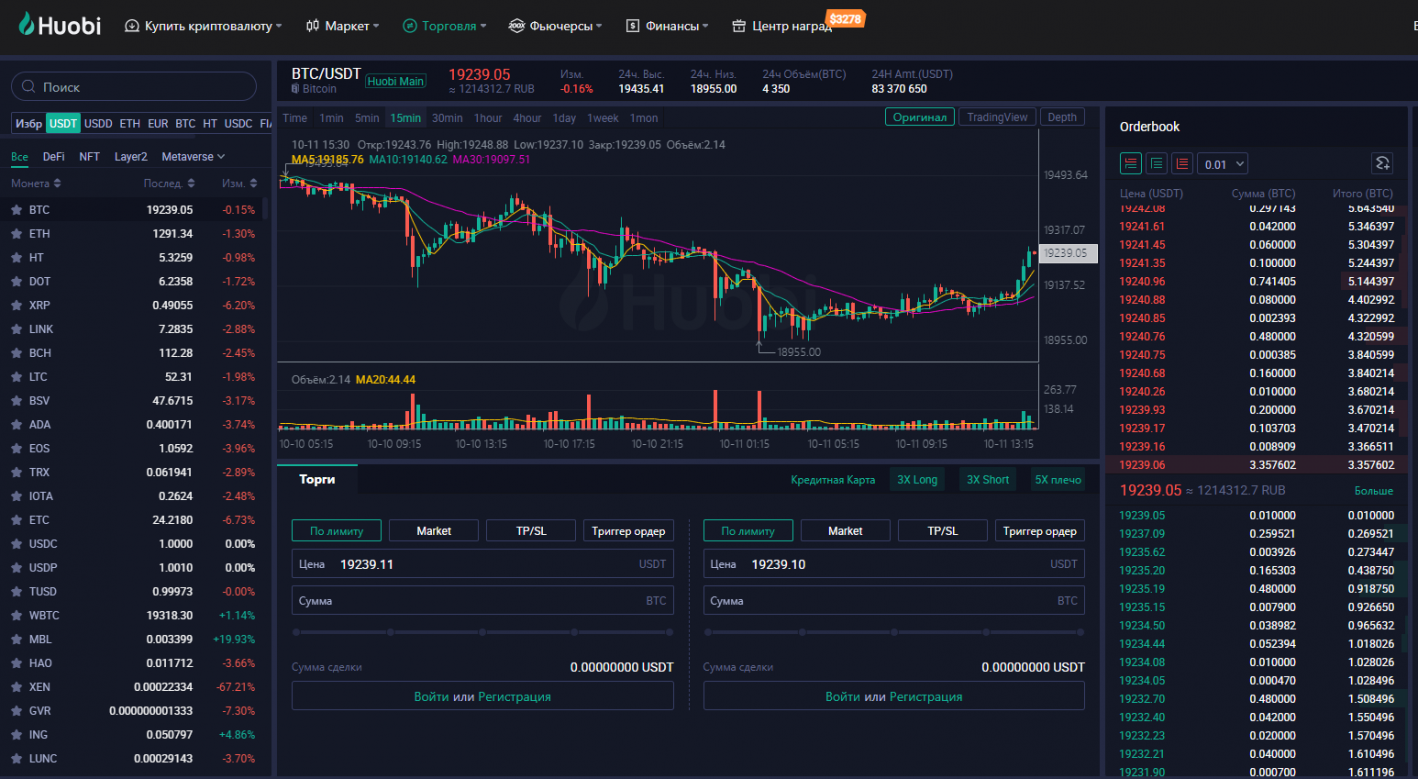The width and height of the screenshot is (1418, 779).
Task: Filter coins by NFT tab
Action: 89,157
